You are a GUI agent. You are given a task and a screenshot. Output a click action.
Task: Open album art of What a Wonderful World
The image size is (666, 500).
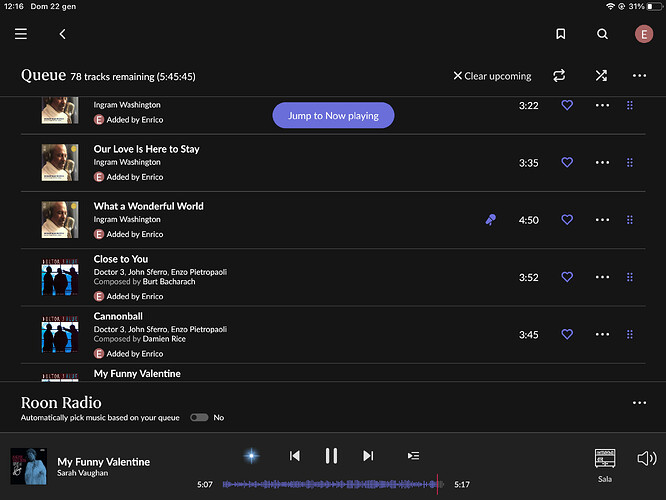60,220
